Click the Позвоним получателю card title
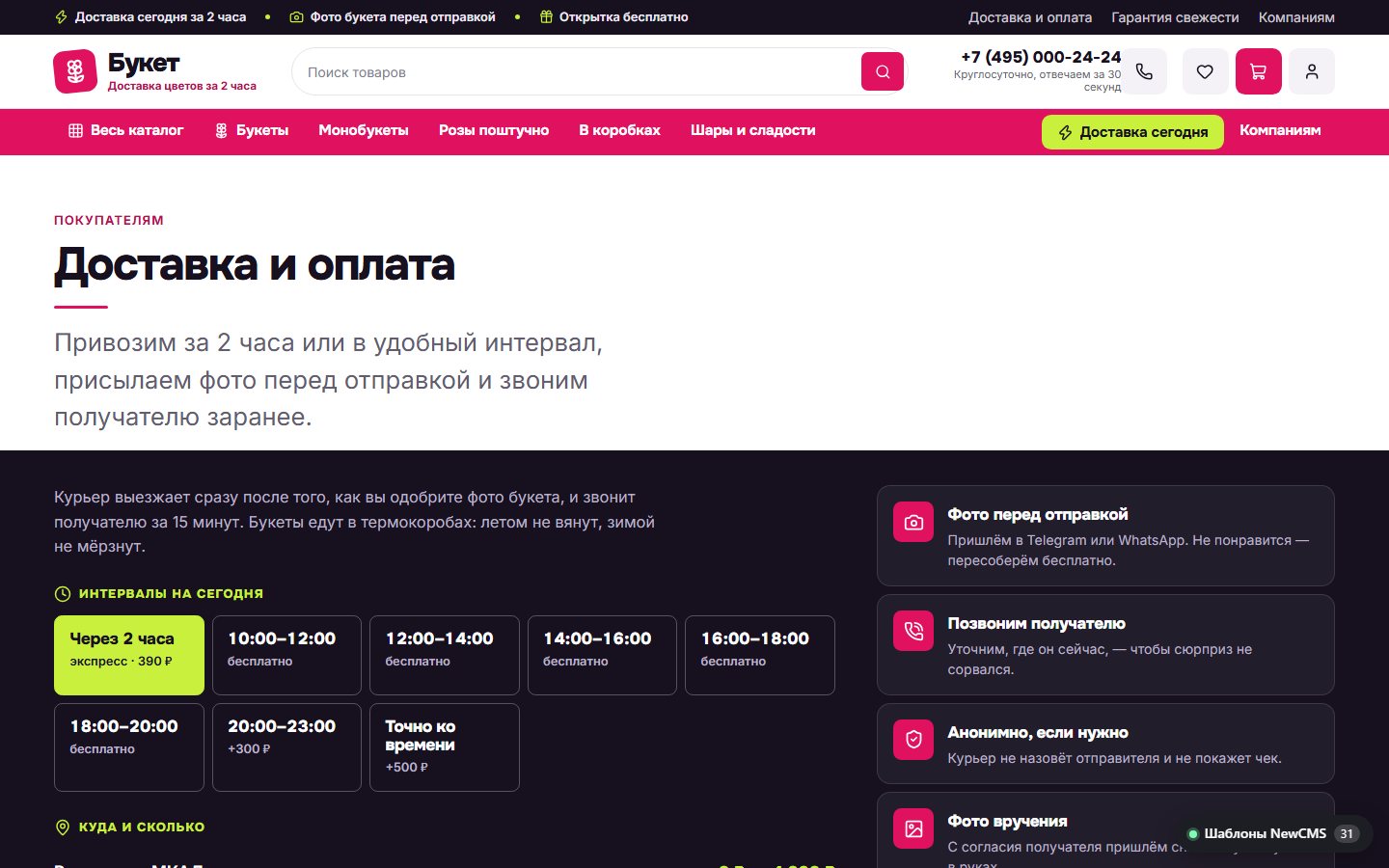1389x868 pixels. click(x=1037, y=624)
